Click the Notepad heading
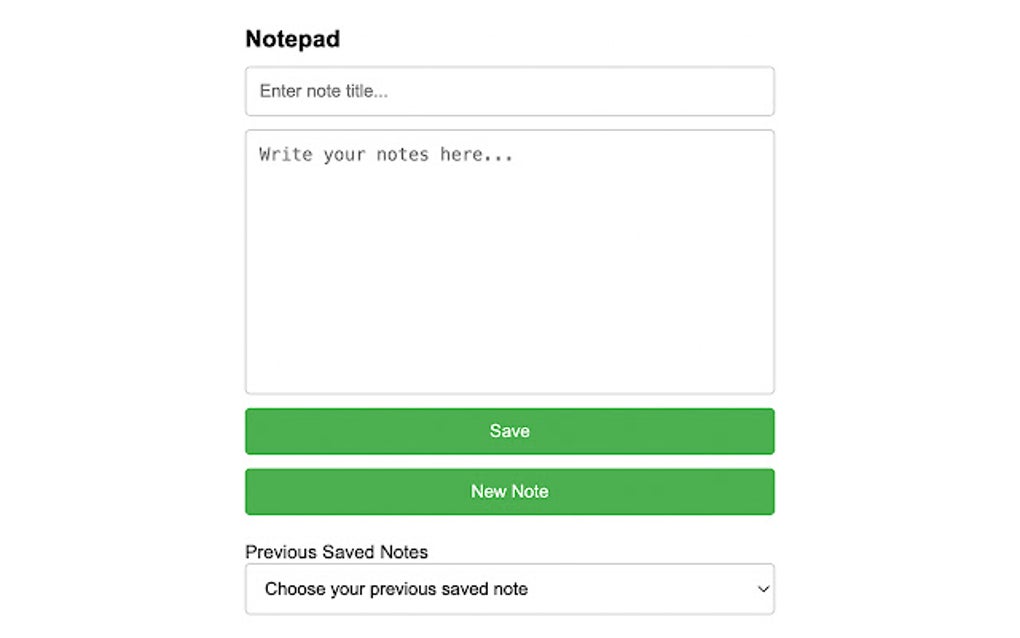This screenshot has height=638, width=1020. [292, 39]
